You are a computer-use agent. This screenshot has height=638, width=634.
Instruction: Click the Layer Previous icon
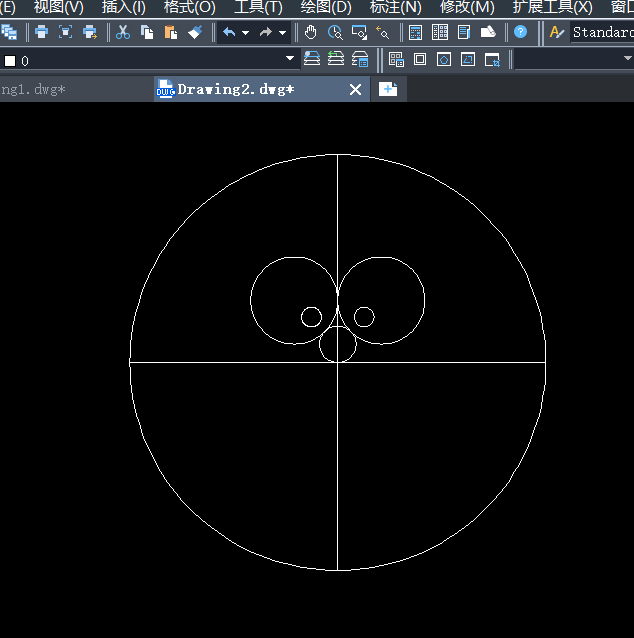[336, 59]
